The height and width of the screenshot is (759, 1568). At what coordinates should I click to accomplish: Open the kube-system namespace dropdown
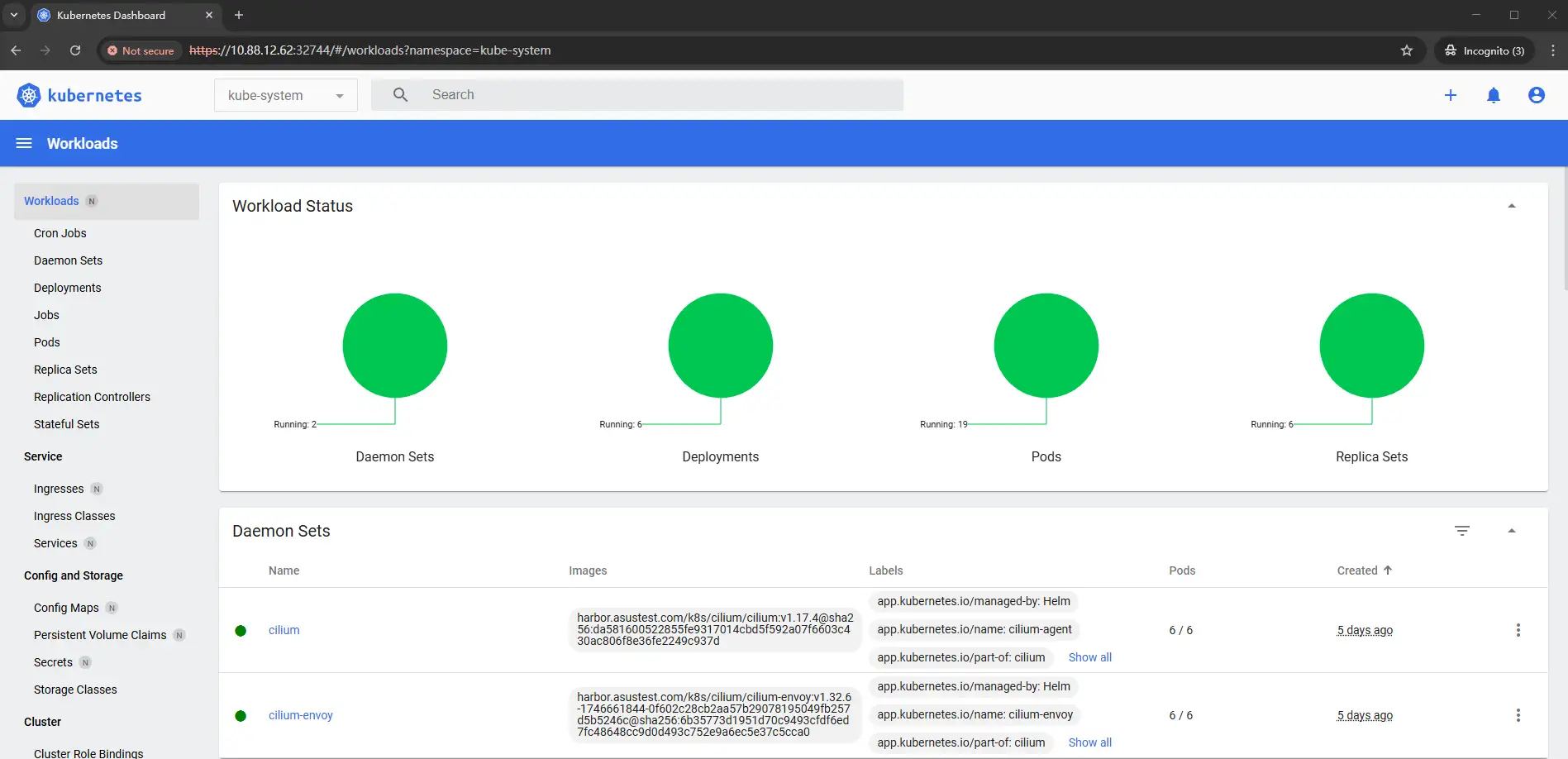(285, 95)
